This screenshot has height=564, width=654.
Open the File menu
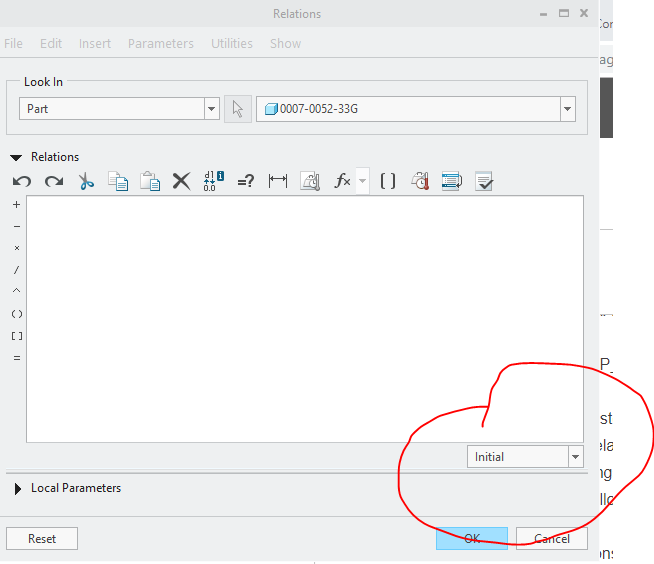point(13,43)
